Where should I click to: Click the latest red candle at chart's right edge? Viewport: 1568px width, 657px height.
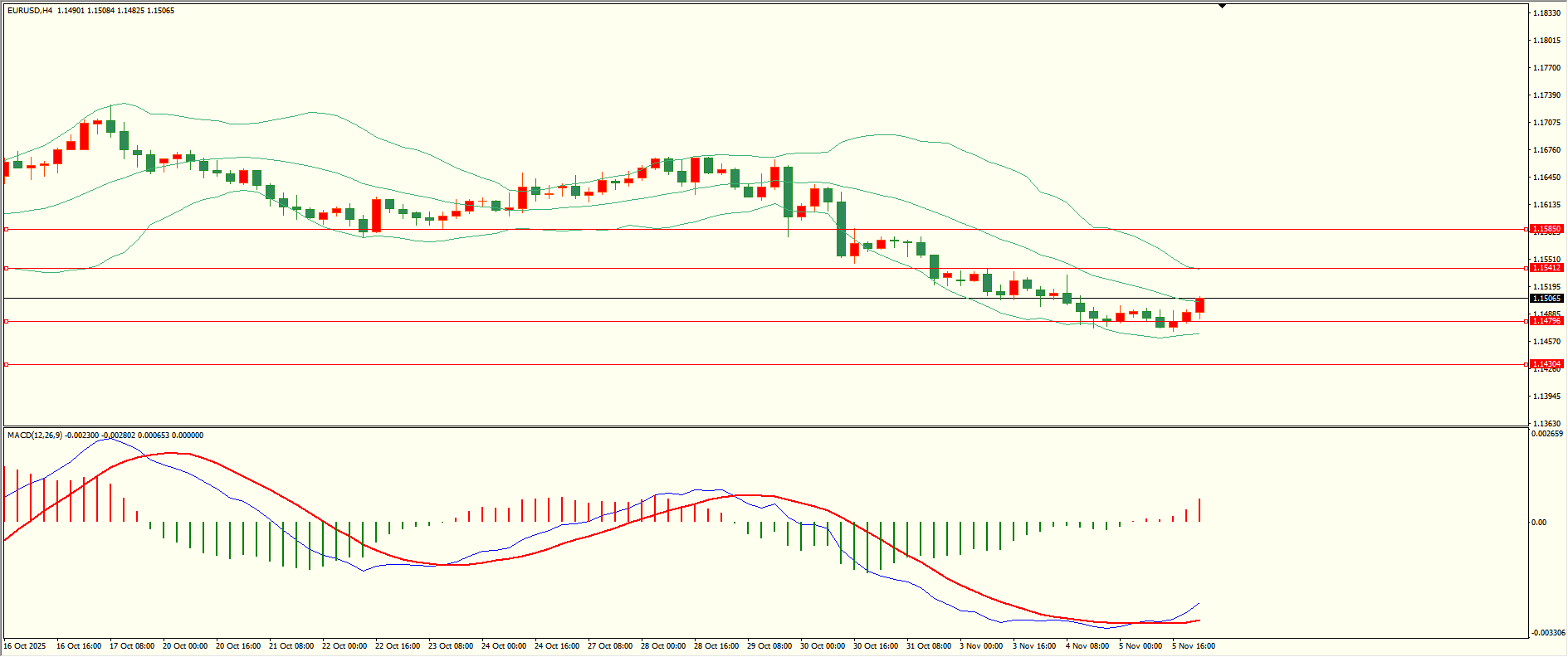click(1199, 306)
